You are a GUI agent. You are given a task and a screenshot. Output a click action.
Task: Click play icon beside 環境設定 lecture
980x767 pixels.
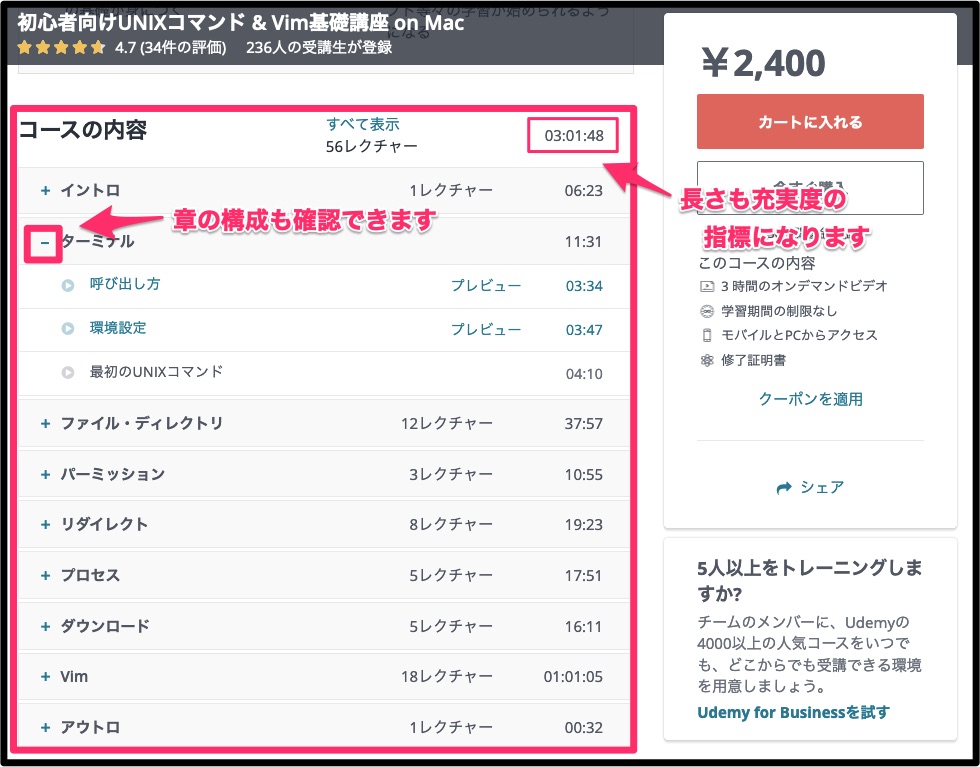pos(68,329)
